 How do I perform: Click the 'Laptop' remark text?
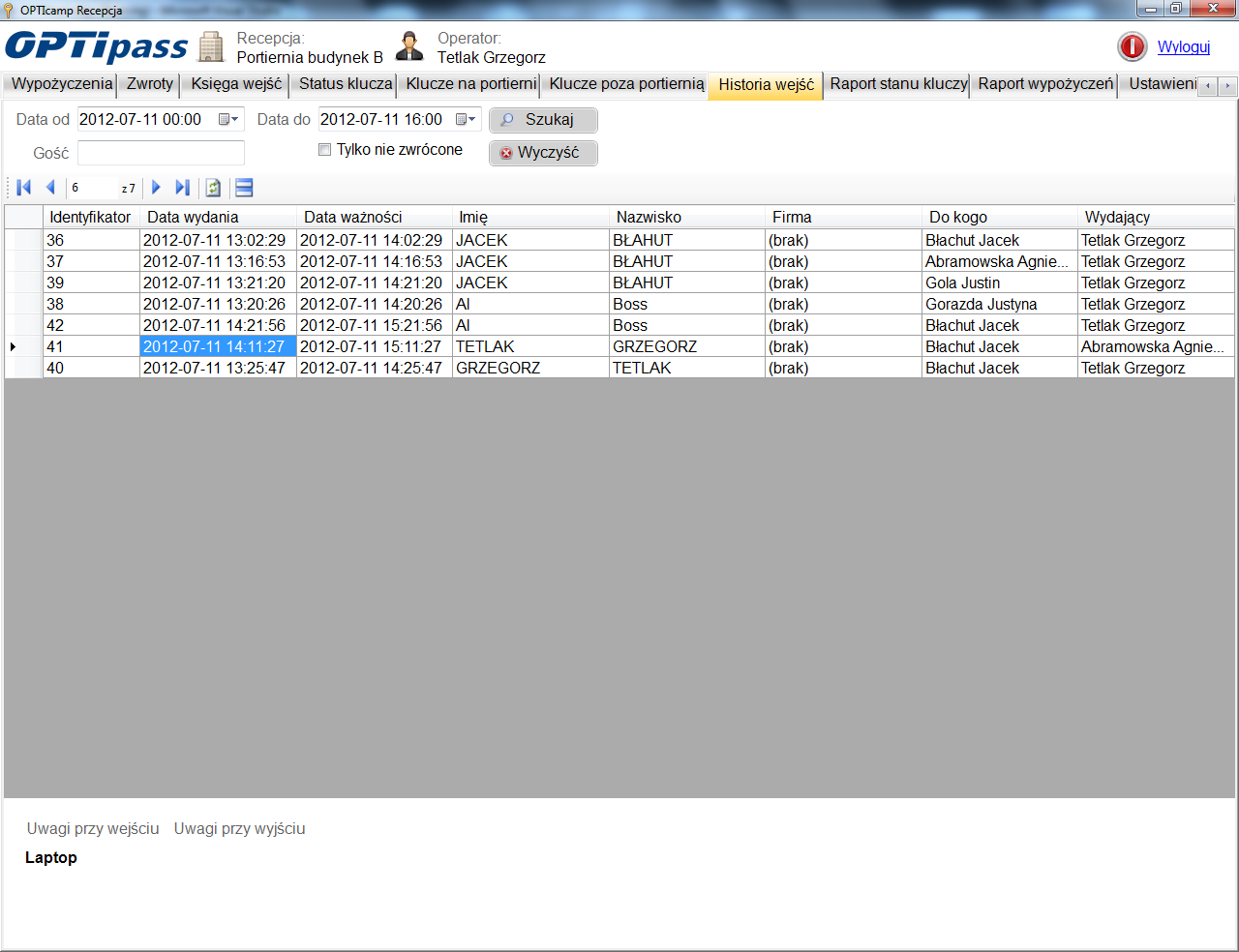point(51,857)
